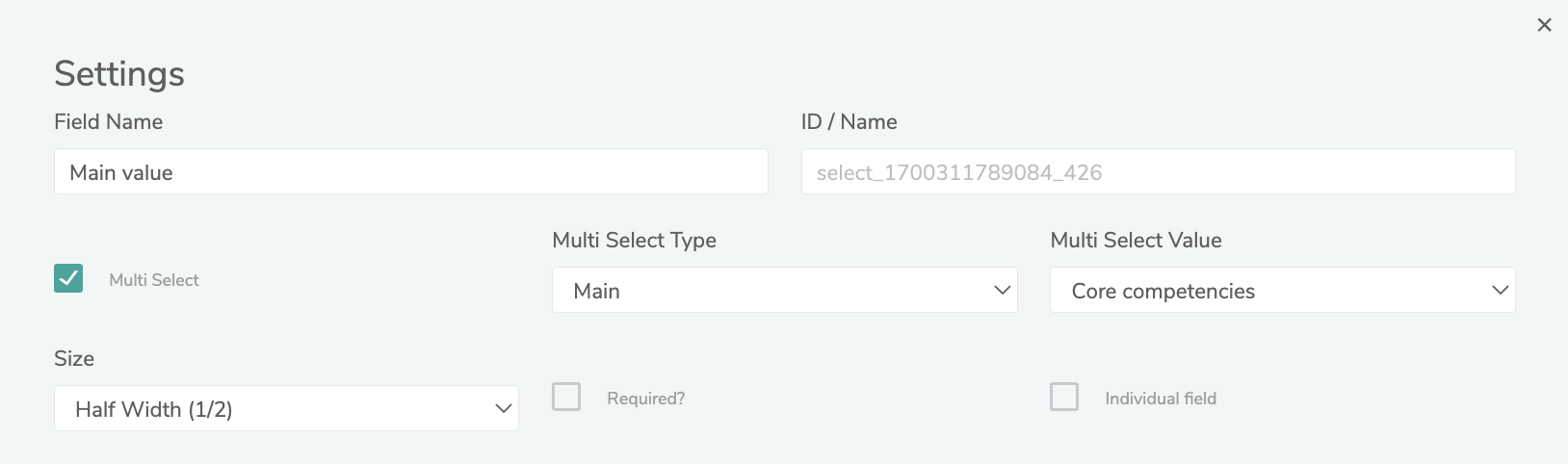This screenshot has height=464, width=1568.
Task: Click the "ID / Name" label
Action: [849, 122]
